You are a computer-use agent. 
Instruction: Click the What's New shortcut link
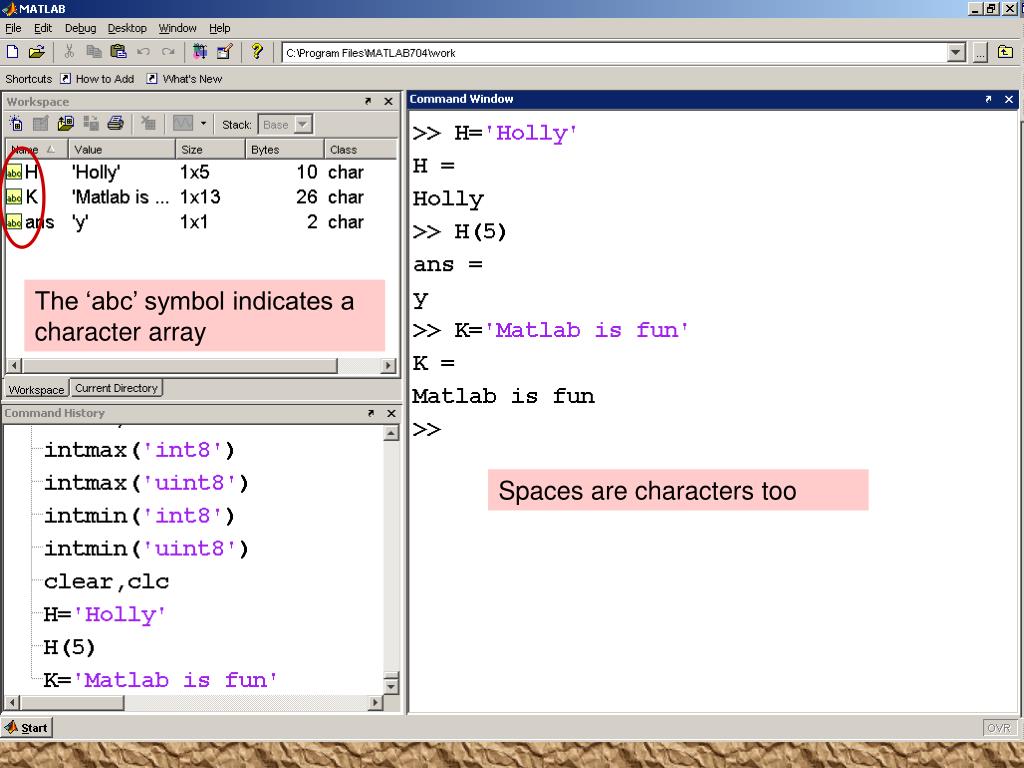pyautogui.click(x=192, y=79)
